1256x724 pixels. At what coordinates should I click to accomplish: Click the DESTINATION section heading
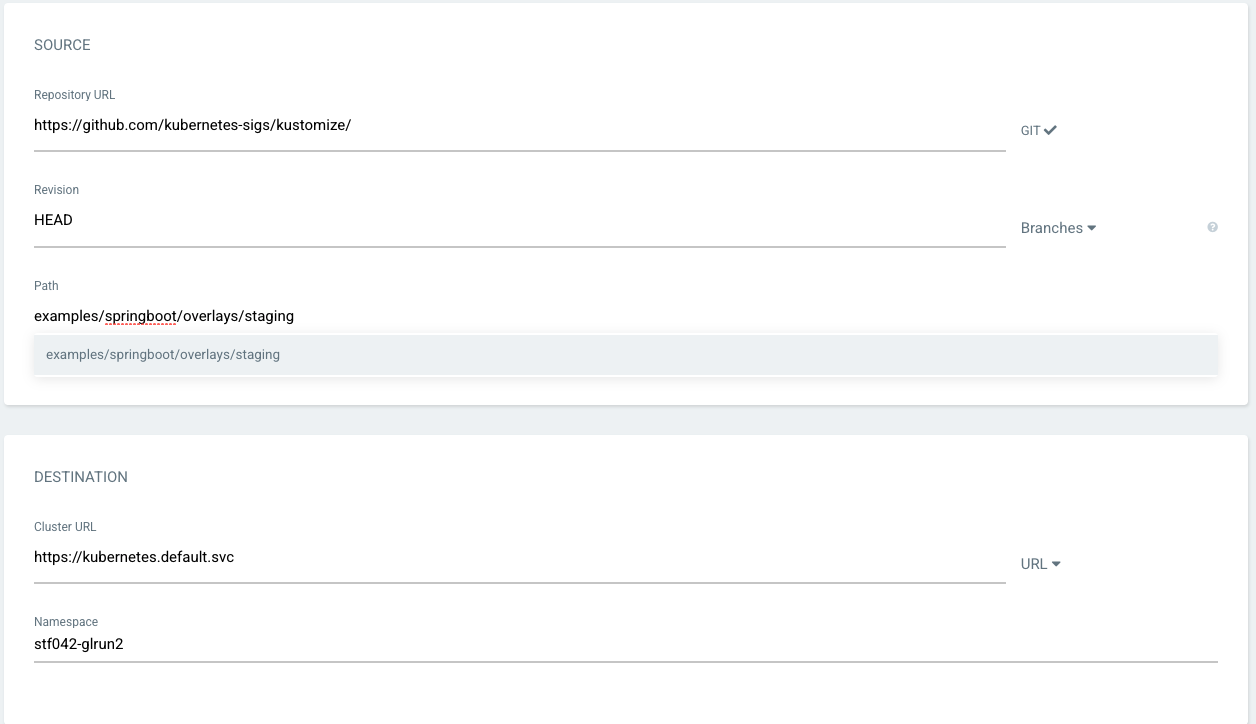point(81,477)
